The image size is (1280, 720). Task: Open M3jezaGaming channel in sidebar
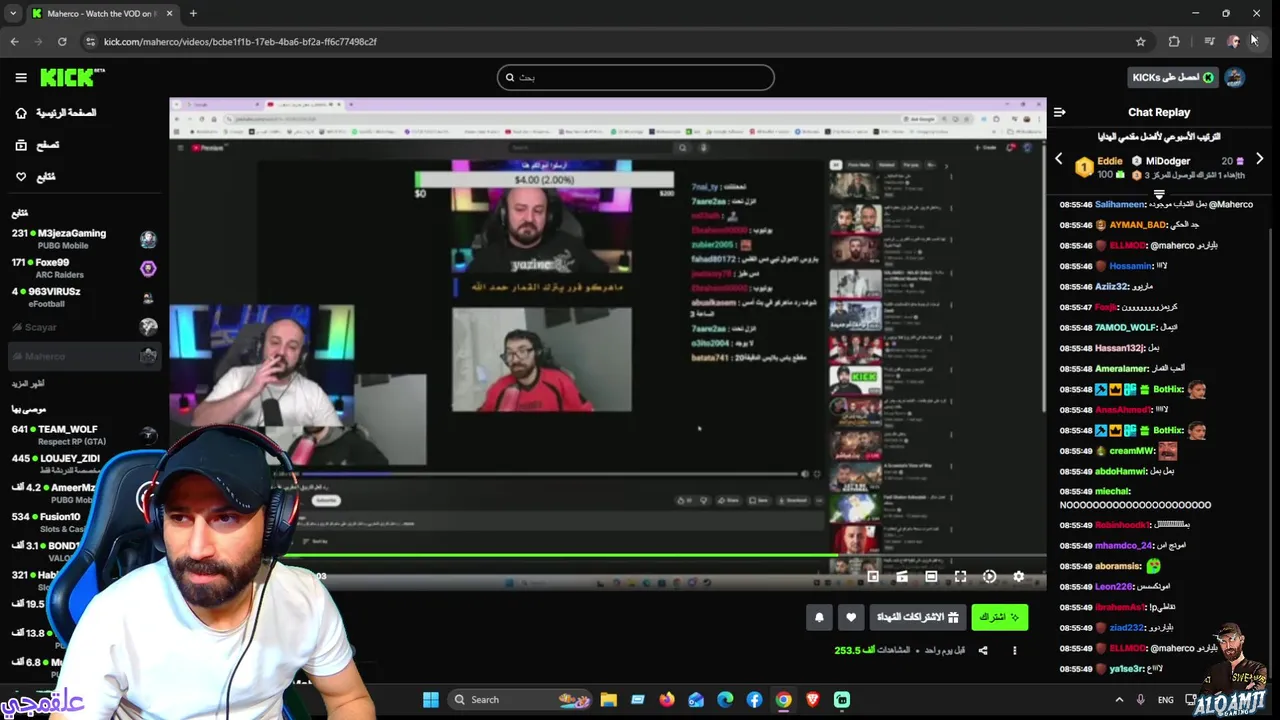coord(84,239)
